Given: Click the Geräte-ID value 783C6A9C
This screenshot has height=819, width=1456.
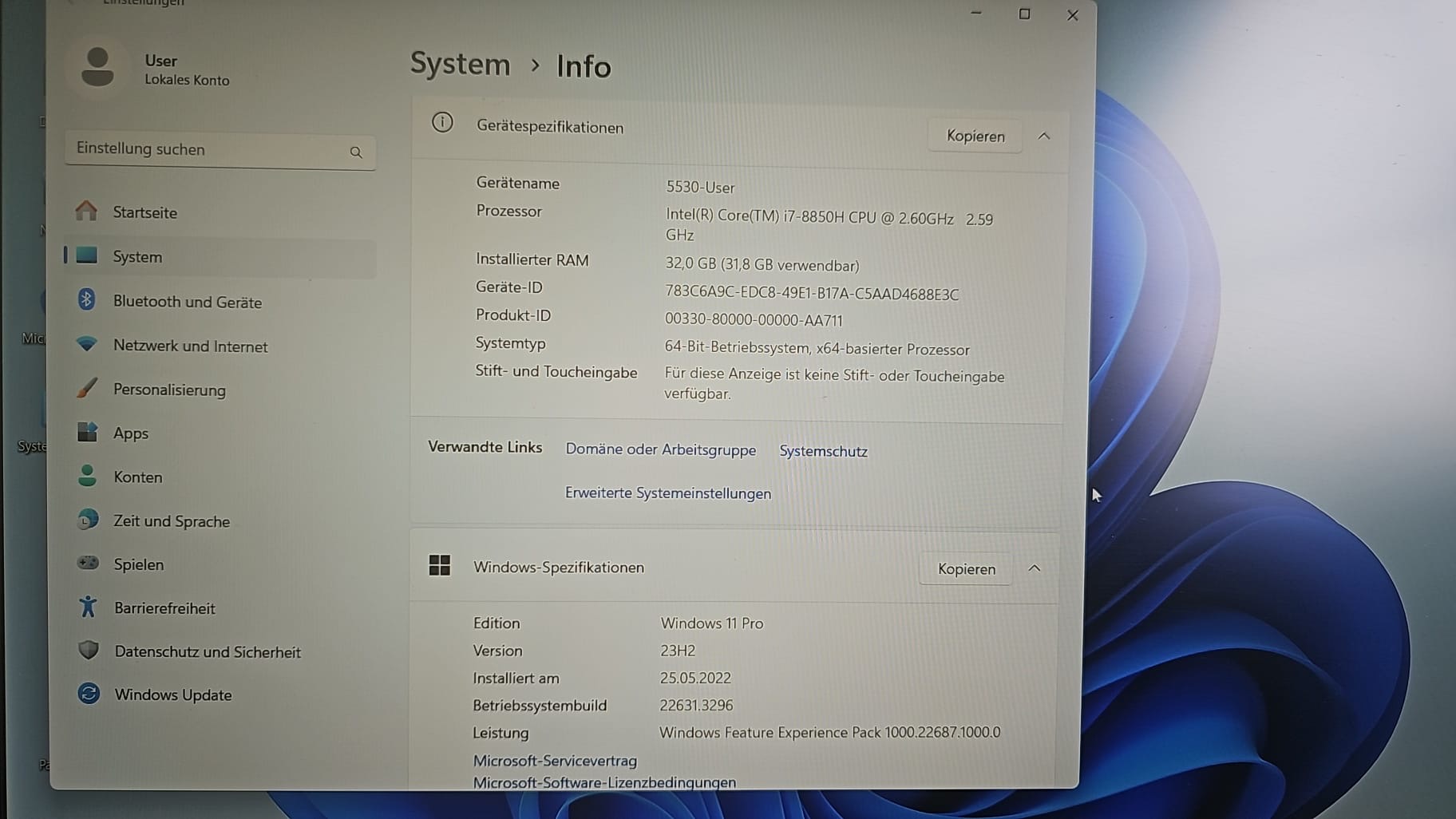Looking at the screenshot, I should tap(812, 294).
